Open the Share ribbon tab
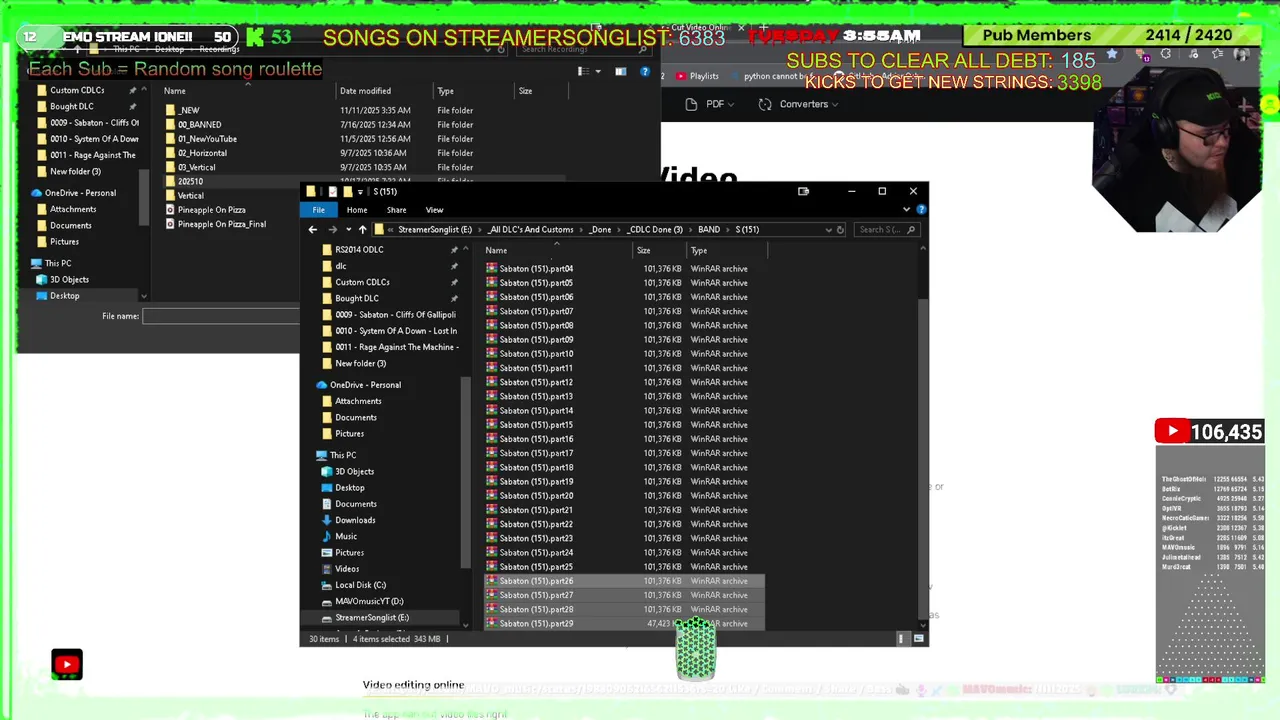Viewport: 1280px width, 720px height. [x=396, y=210]
